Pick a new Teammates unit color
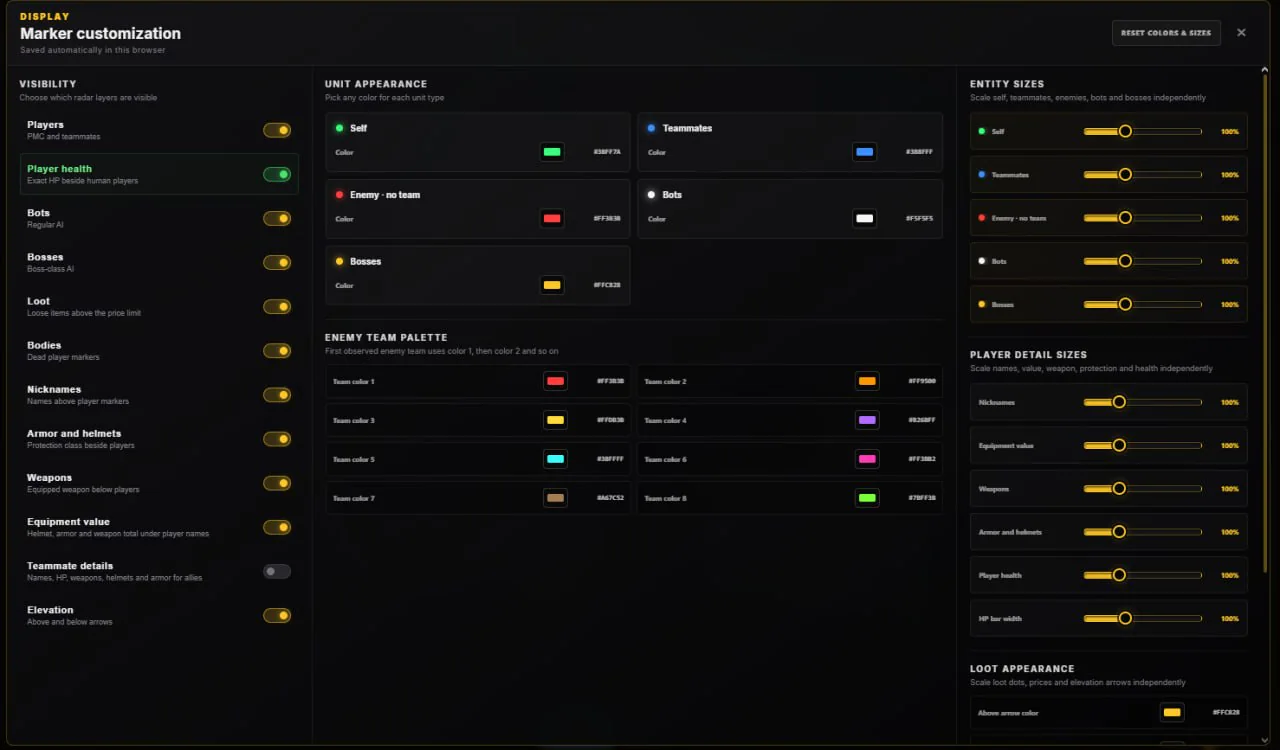The width and height of the screenshot is (1280, 750). coord(865,152)
